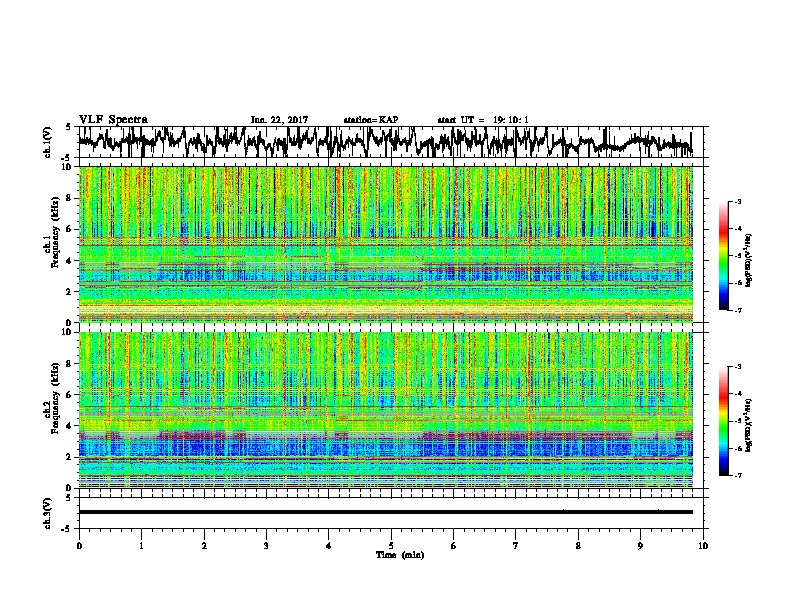Click the ch.2 spectrogram color scale bar
The image size is (792, 612).
pyautogui.click(x=724, y=421)
